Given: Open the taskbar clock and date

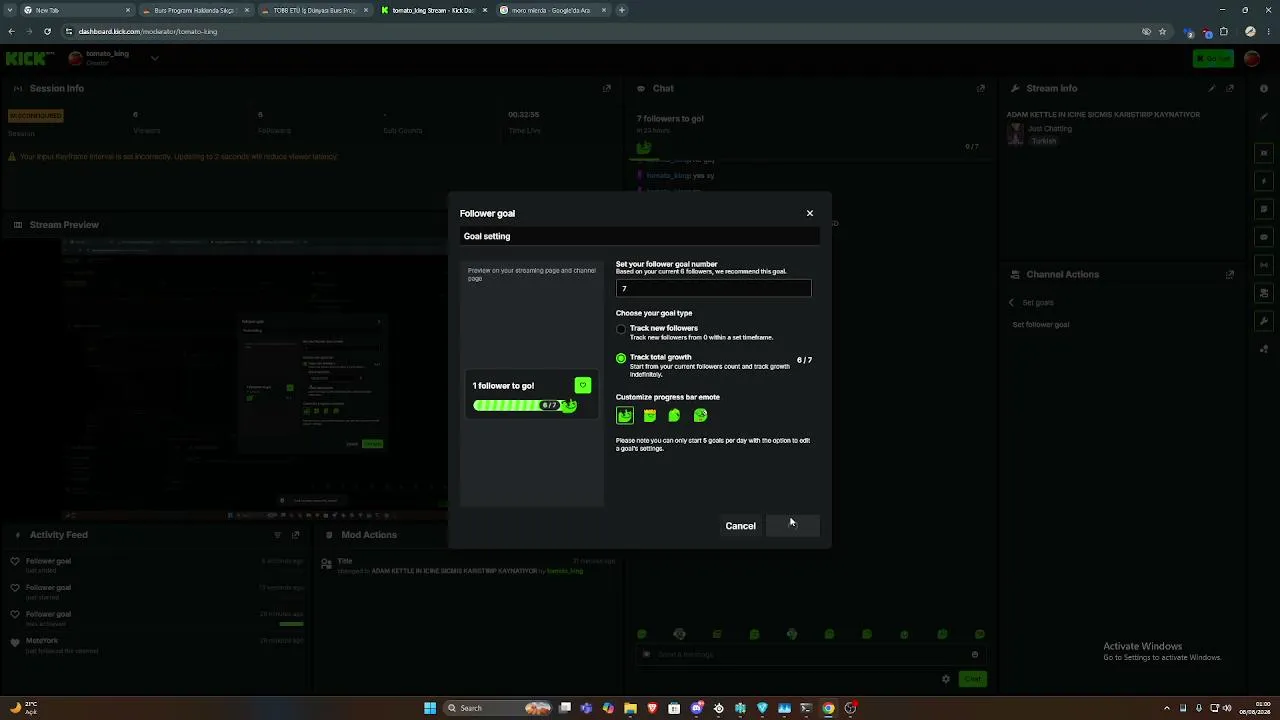Looking at the screenshot, I should coord(1255,708).
